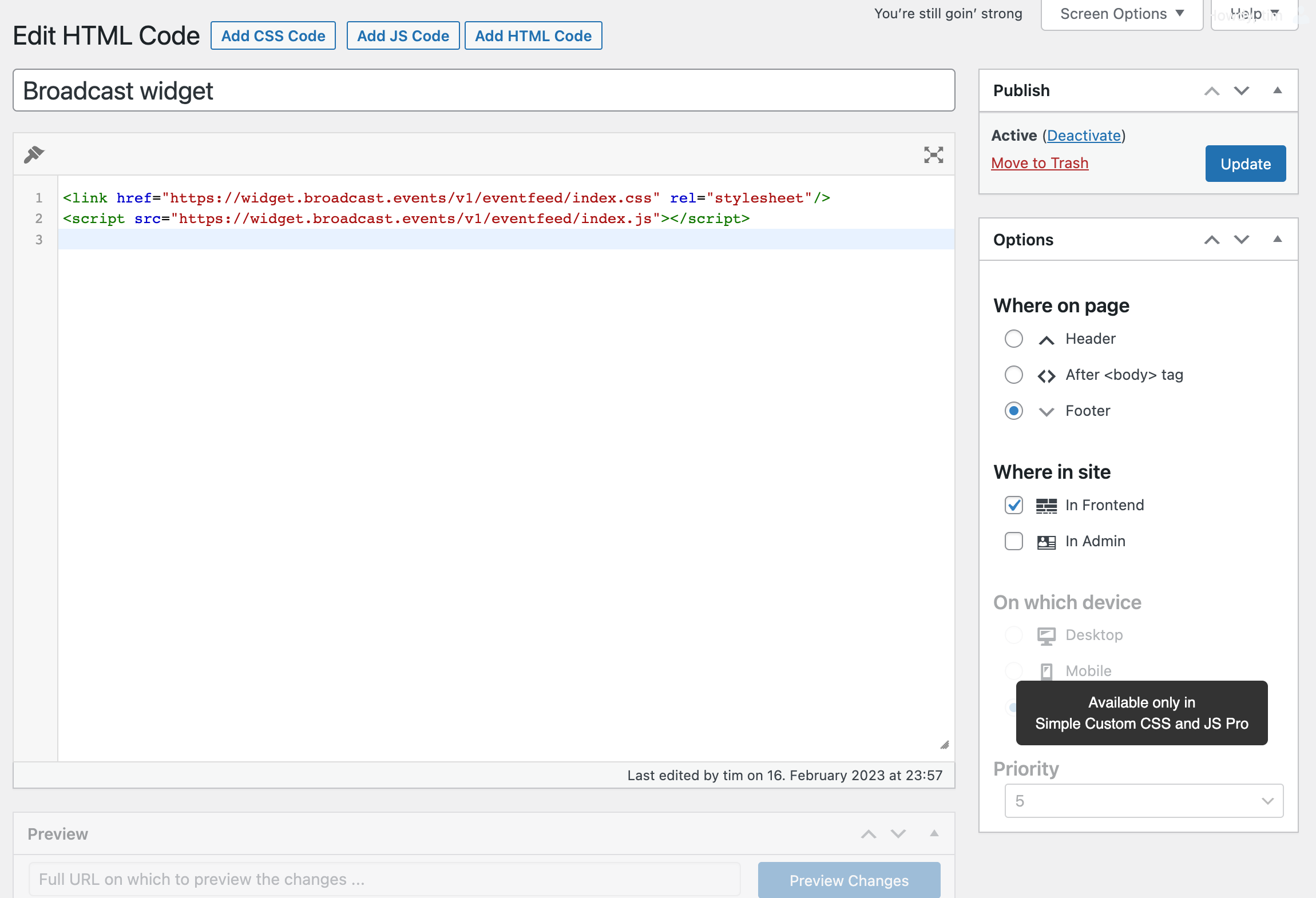Grab the editor resize handle icon
This screenshot has width=1316, height=898.
coord(944,744)
